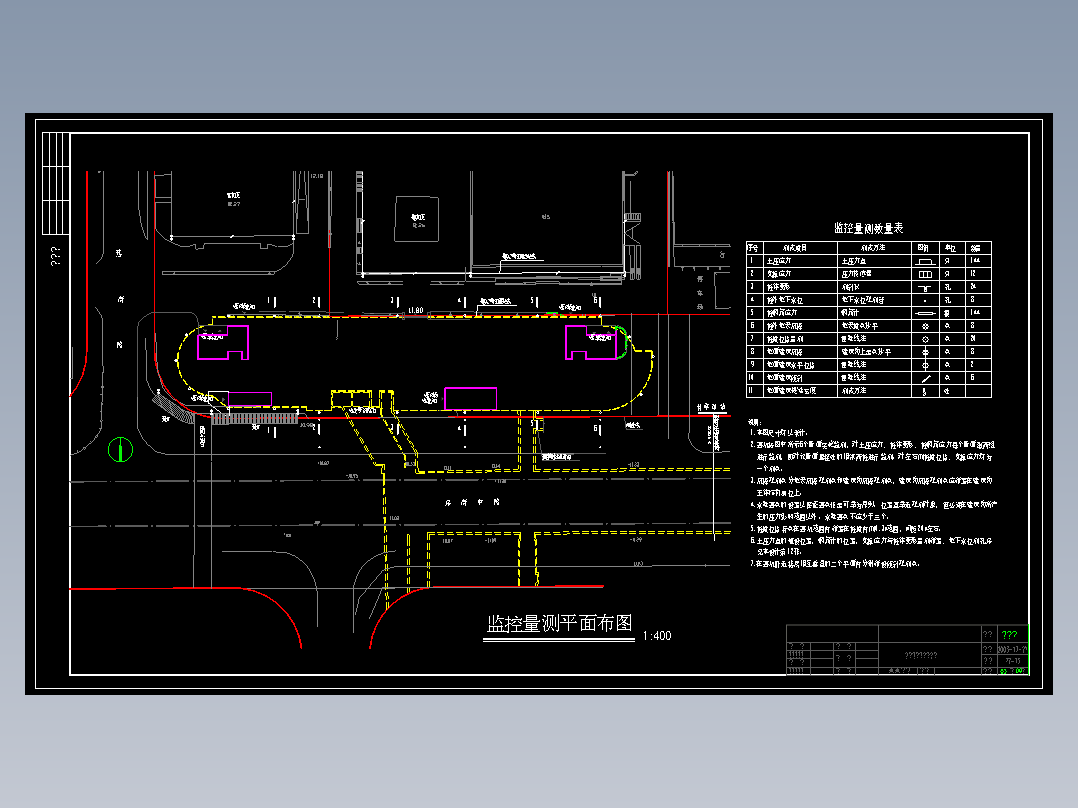Select the drawing title 监控量测平面布图

(x=559, y=624)
